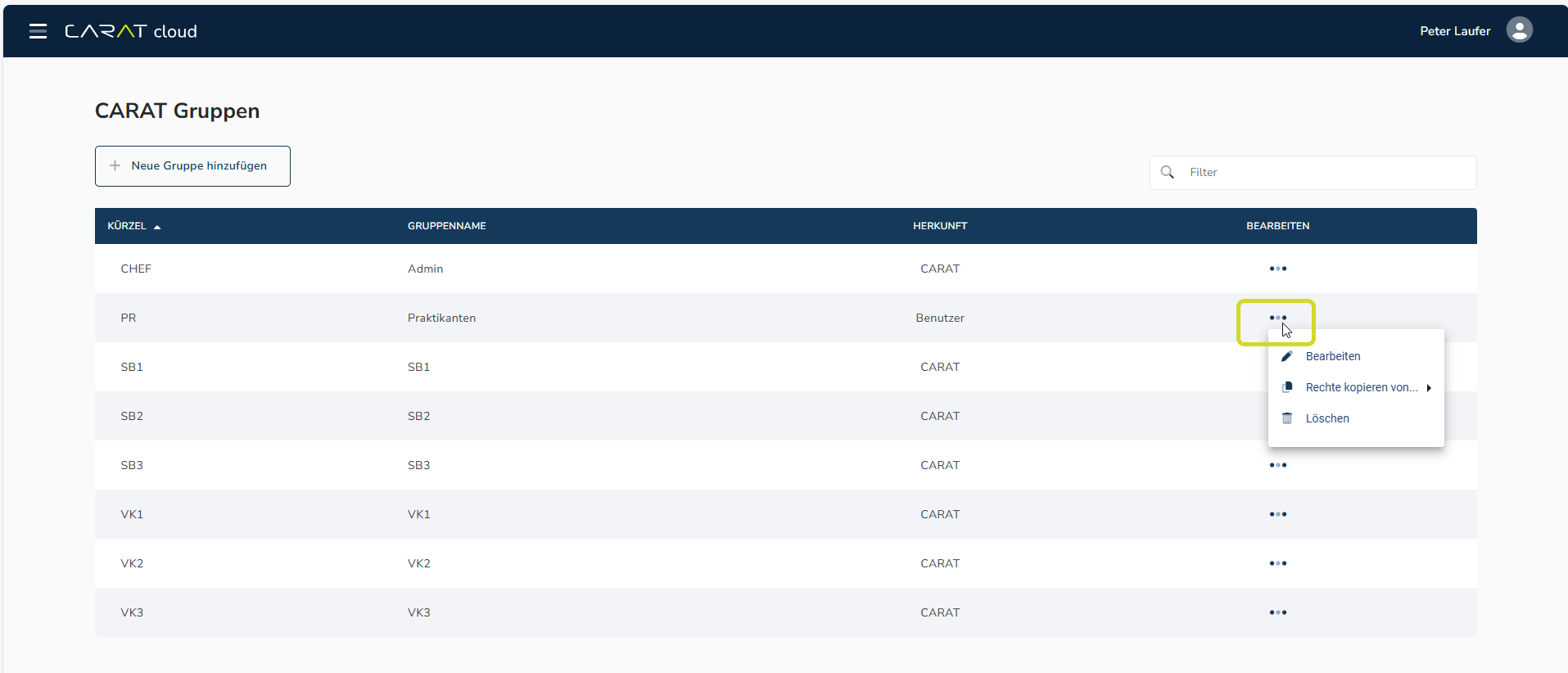Open the three-dot menu for the VK3 row
The image size is (1568, 673).
coord(1277,612)
